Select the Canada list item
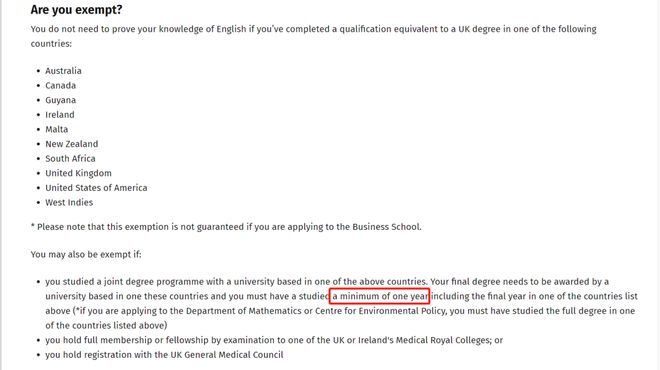Screen dimensions: 660x370 61,85
